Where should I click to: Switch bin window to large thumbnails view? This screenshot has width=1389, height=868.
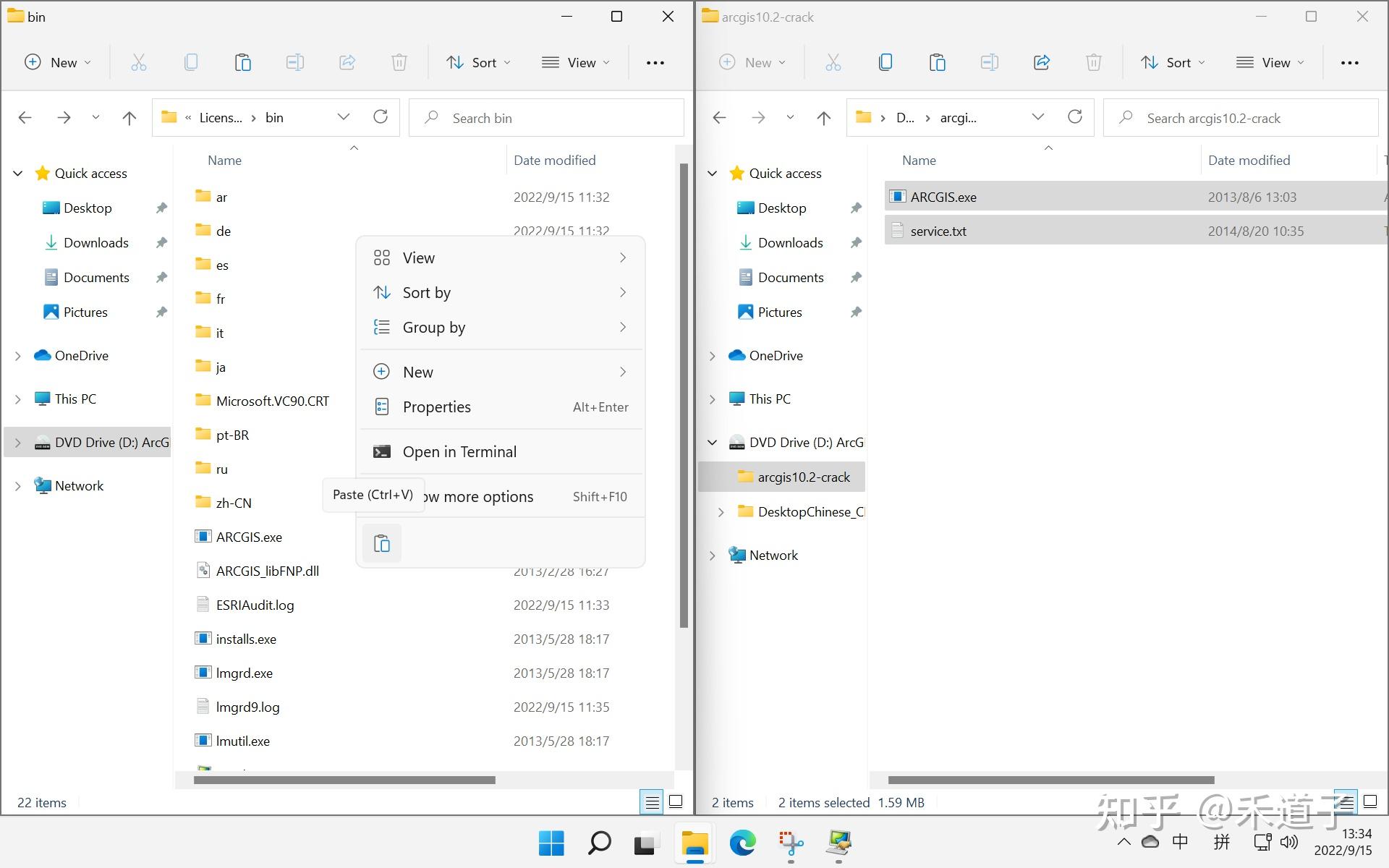[676, 802]
